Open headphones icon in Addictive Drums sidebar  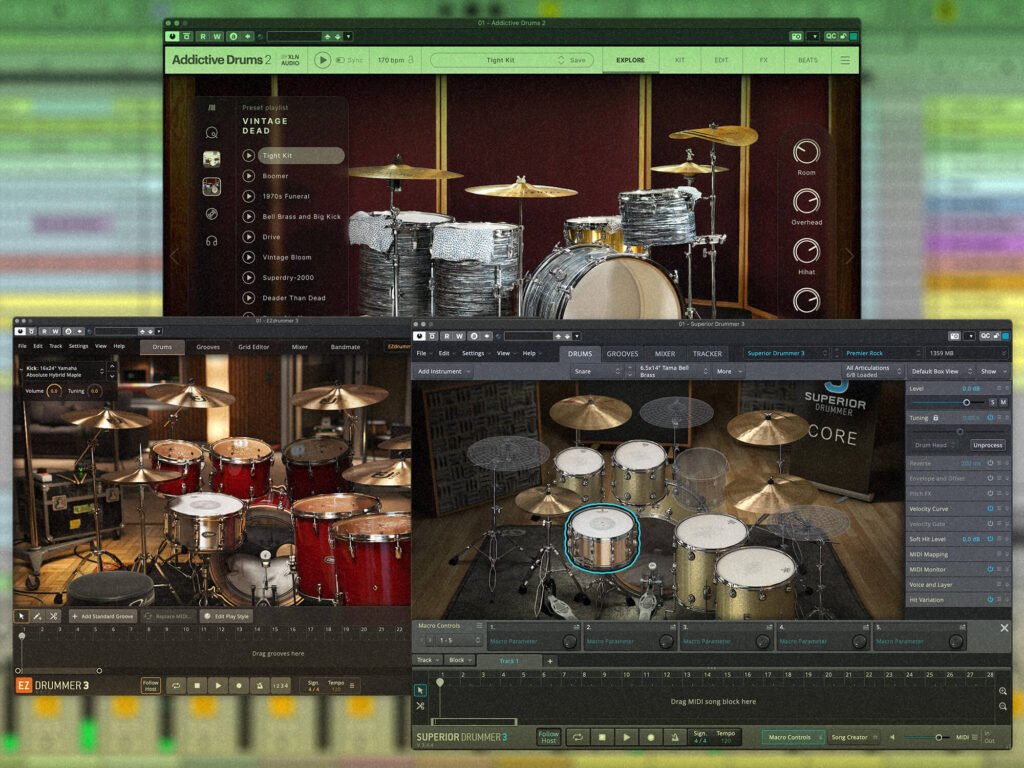point(212,241)
